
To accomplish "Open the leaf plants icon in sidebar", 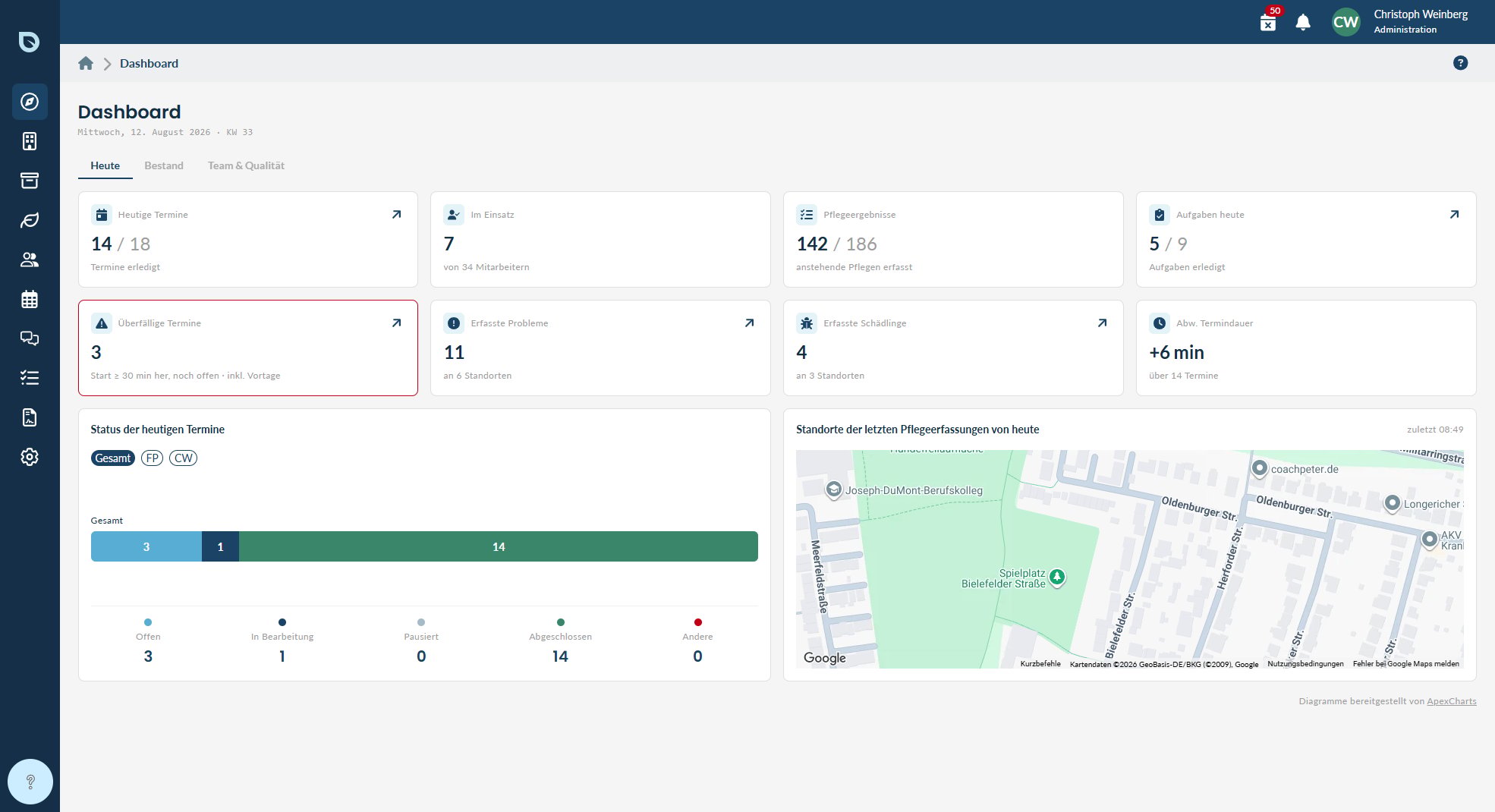I will tap(30, 220).
